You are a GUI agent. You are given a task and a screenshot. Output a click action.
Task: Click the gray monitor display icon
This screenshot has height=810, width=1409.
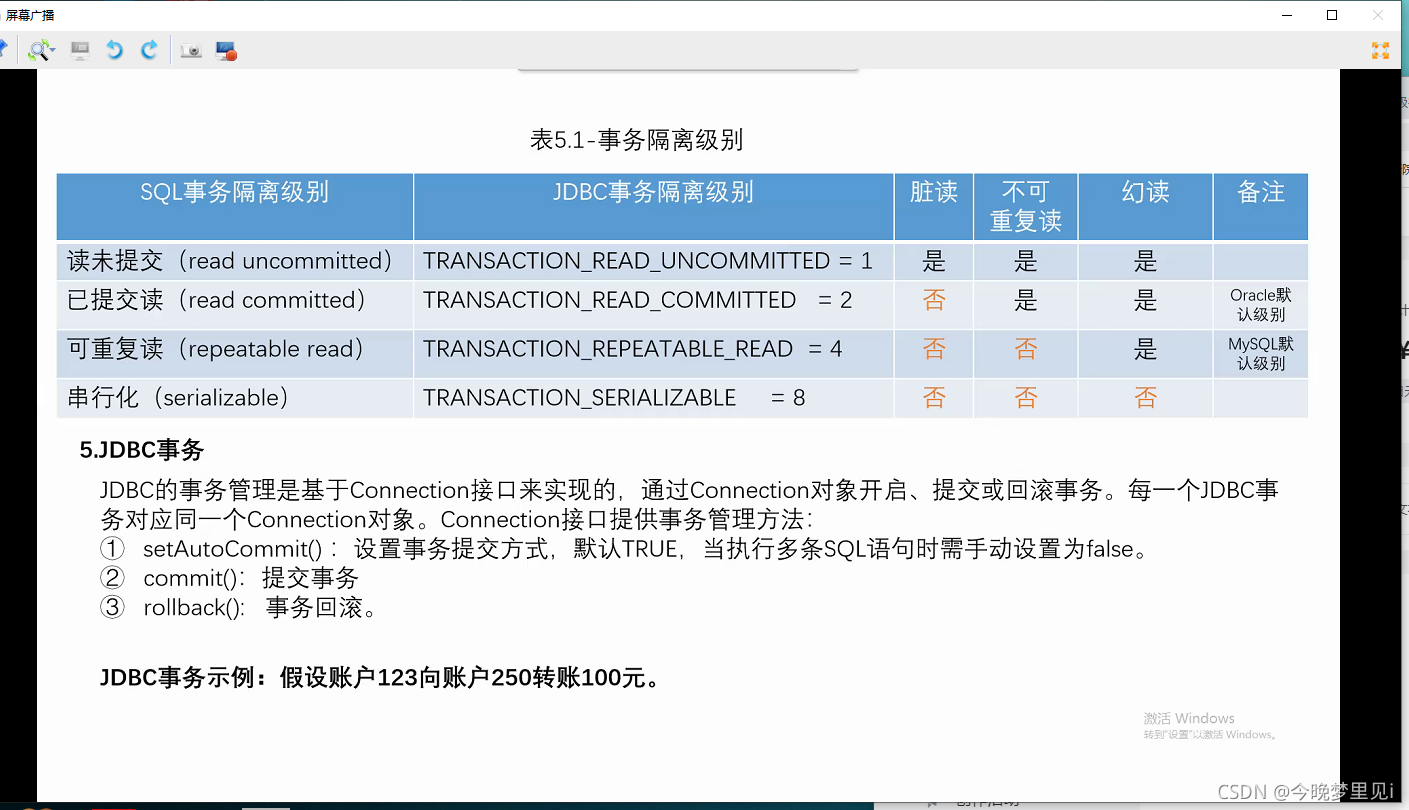click(80, 50)
